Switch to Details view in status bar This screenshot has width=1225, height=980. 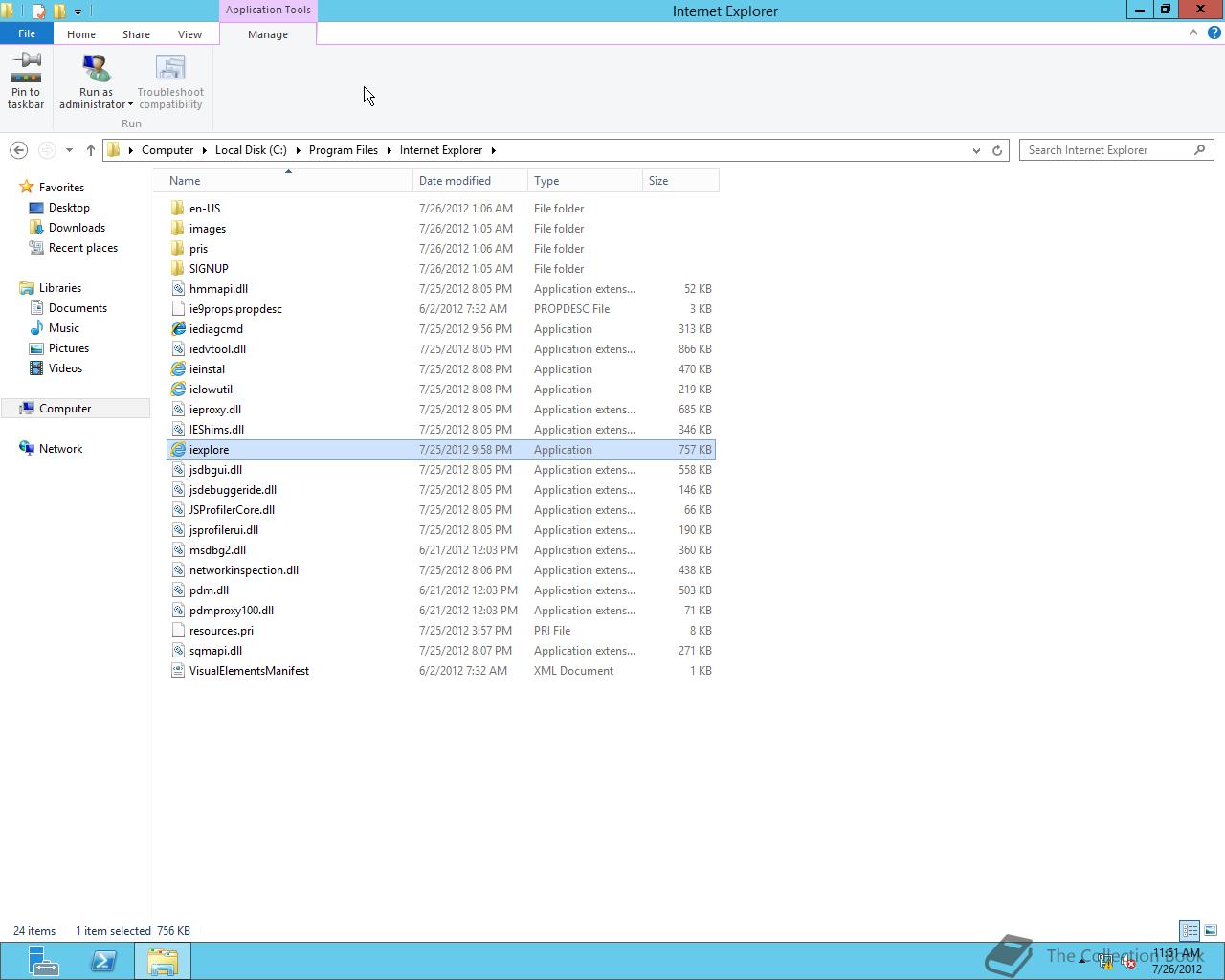click(1190, 930)
